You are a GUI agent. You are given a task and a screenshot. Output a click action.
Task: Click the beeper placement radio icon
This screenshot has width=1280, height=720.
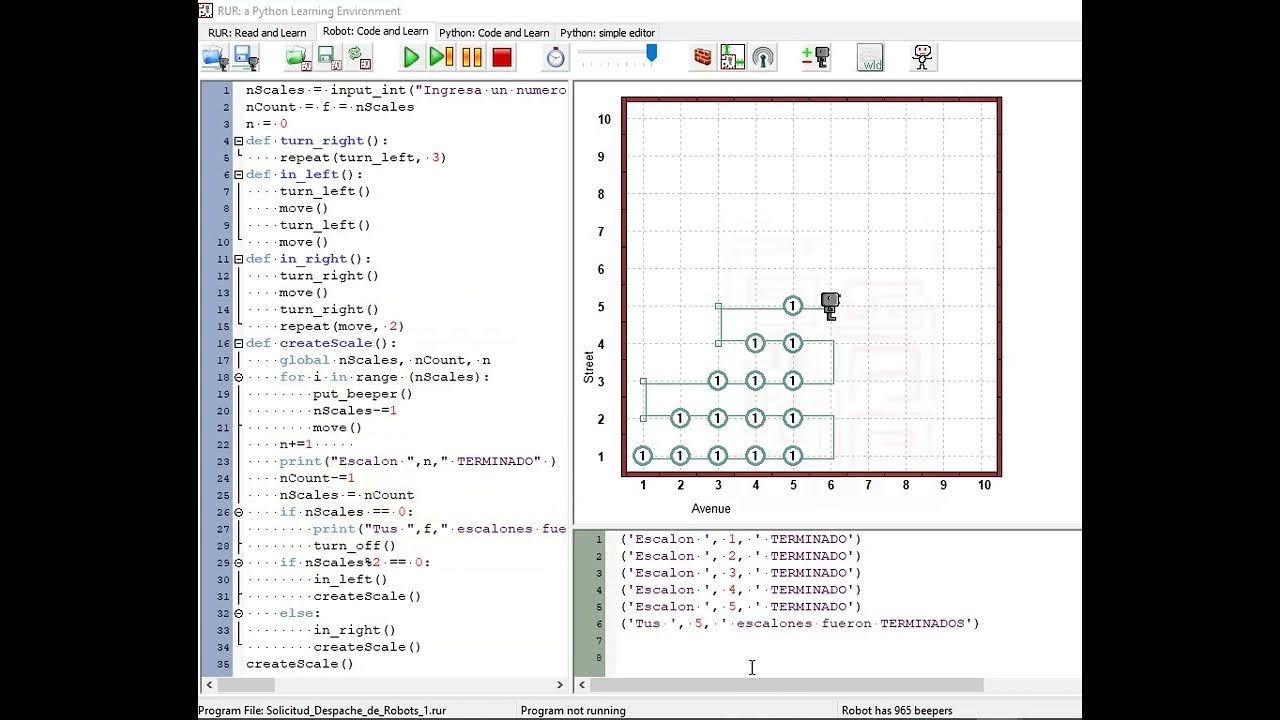[x=762, y=58]
